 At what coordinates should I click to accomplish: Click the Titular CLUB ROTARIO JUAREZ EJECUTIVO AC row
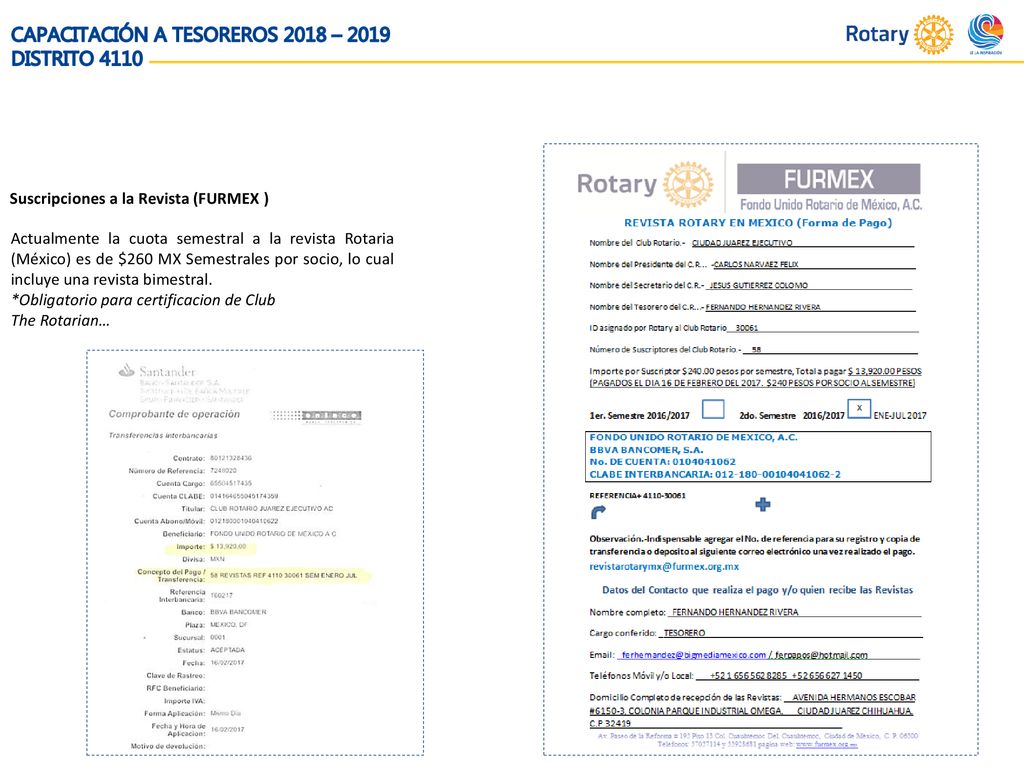(x=257, y=508)
